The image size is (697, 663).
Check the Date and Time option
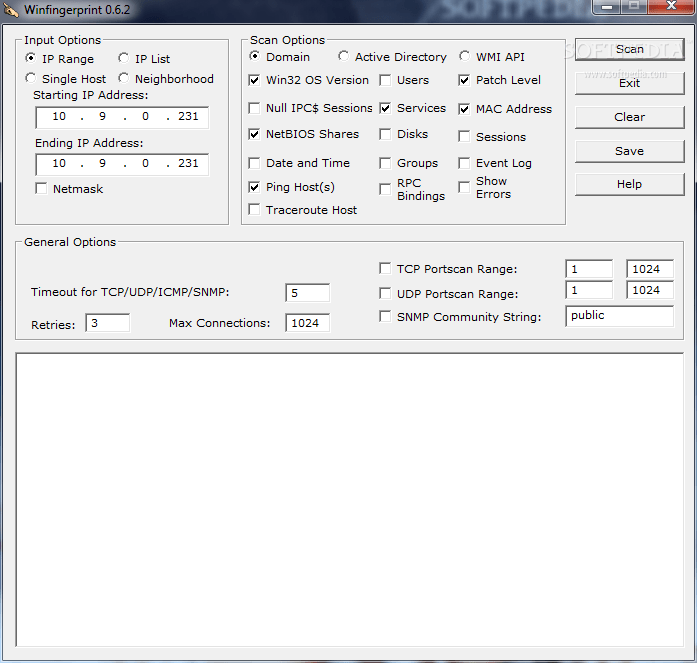point(254,163)
